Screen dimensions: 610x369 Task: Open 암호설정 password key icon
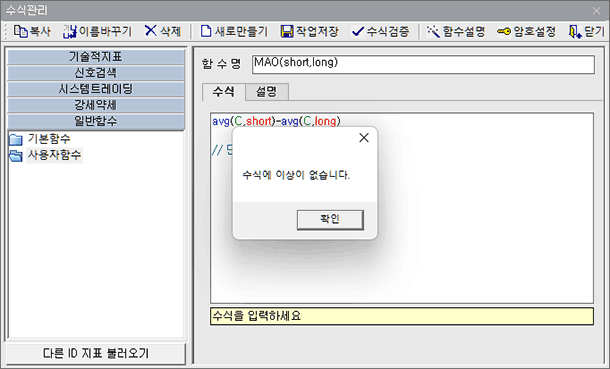pyautogui.click(x=504, y=31)
